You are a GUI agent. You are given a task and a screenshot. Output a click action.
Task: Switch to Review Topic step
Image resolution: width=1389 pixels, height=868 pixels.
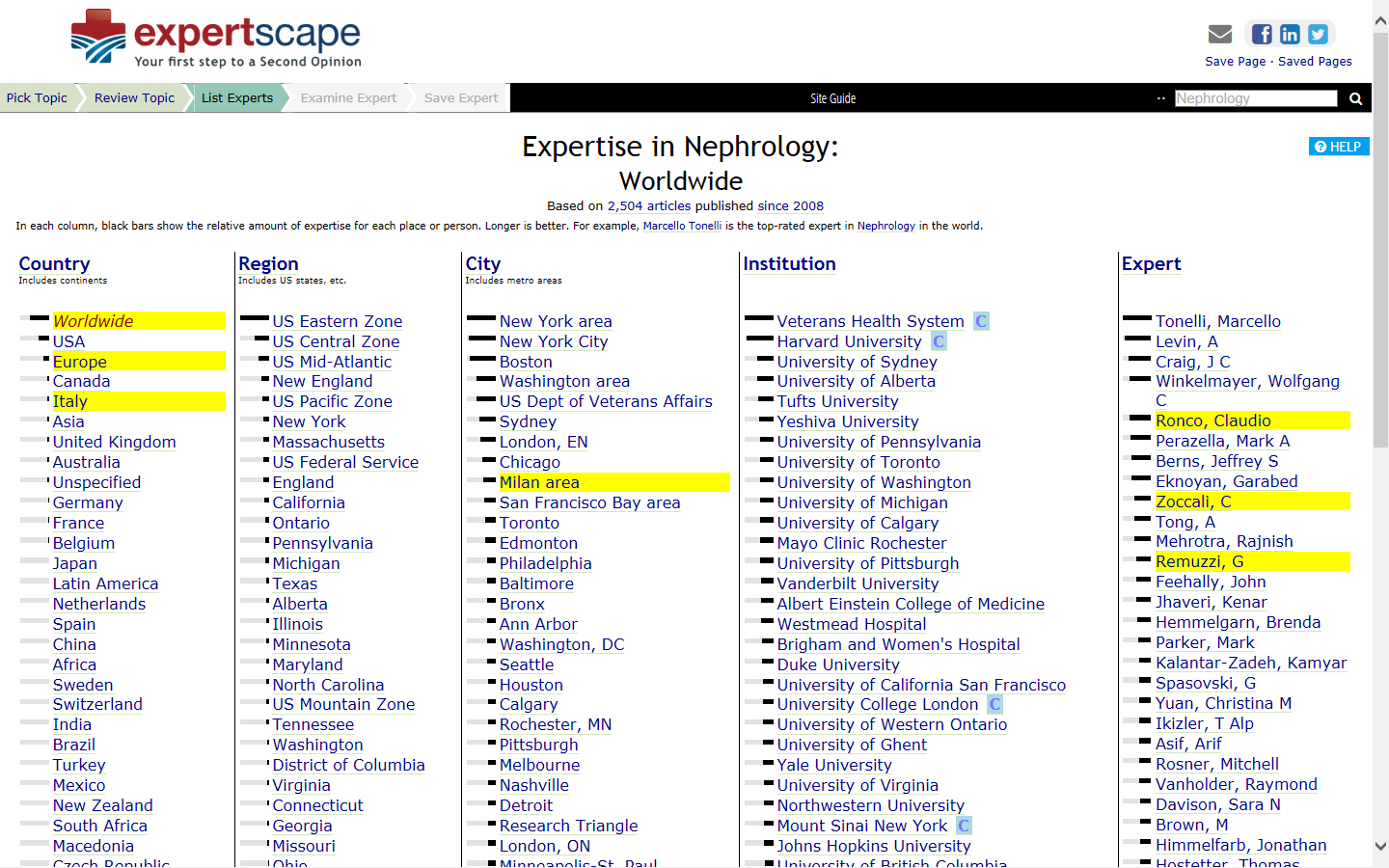click(x=134, y=97)
